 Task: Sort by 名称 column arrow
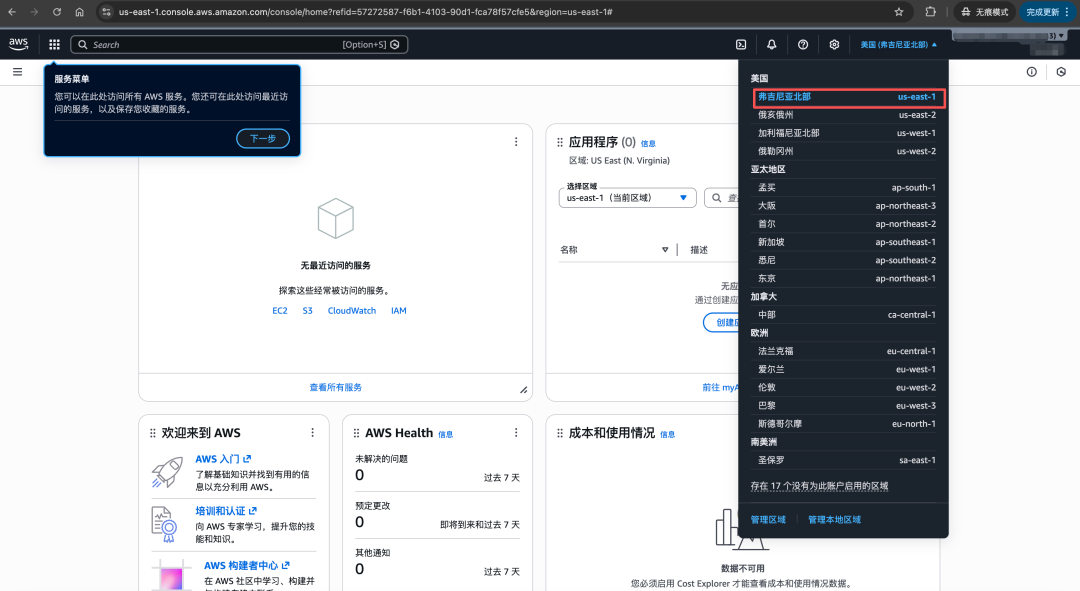click(665, 250)
